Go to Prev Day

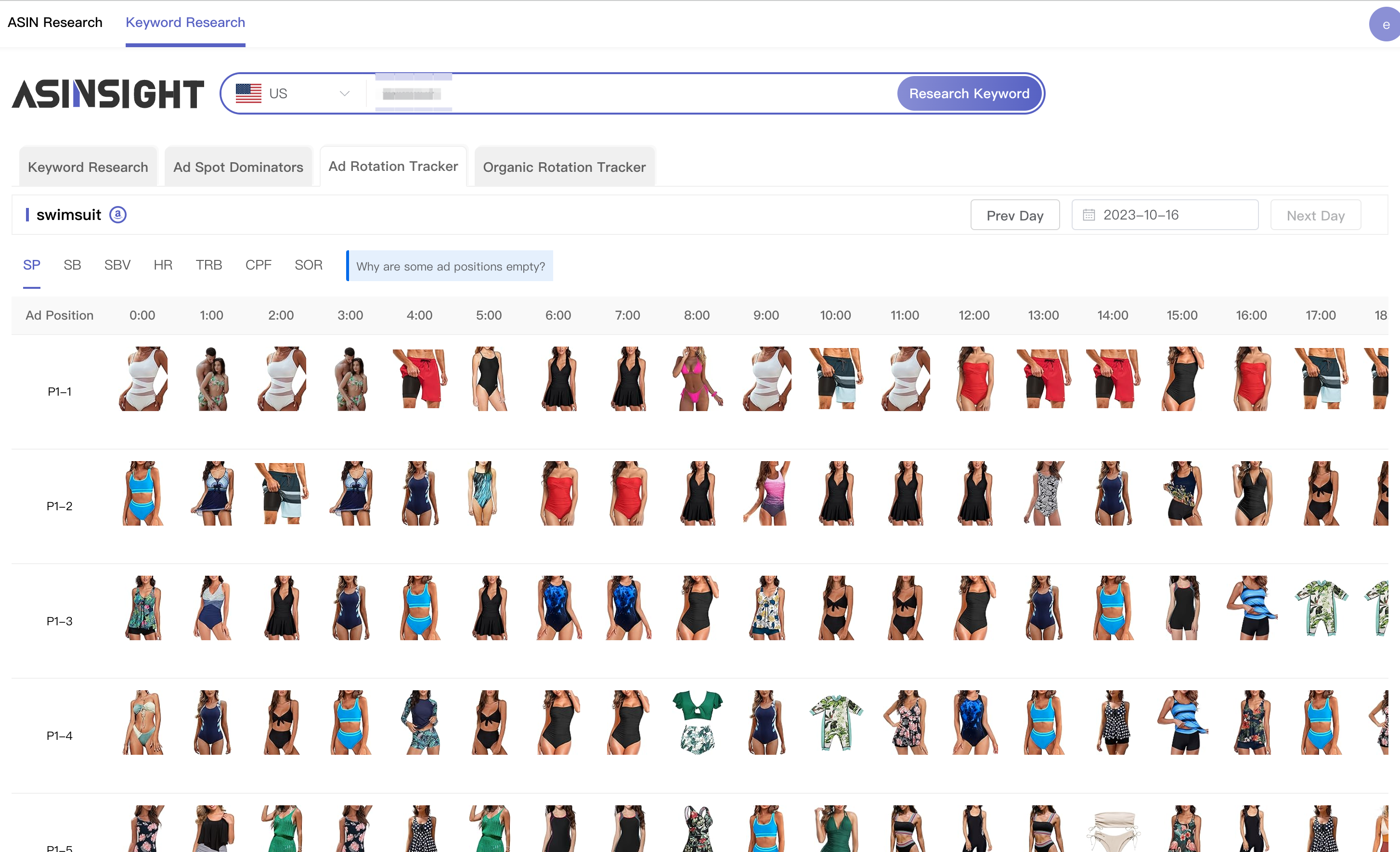pos(1015,215)
